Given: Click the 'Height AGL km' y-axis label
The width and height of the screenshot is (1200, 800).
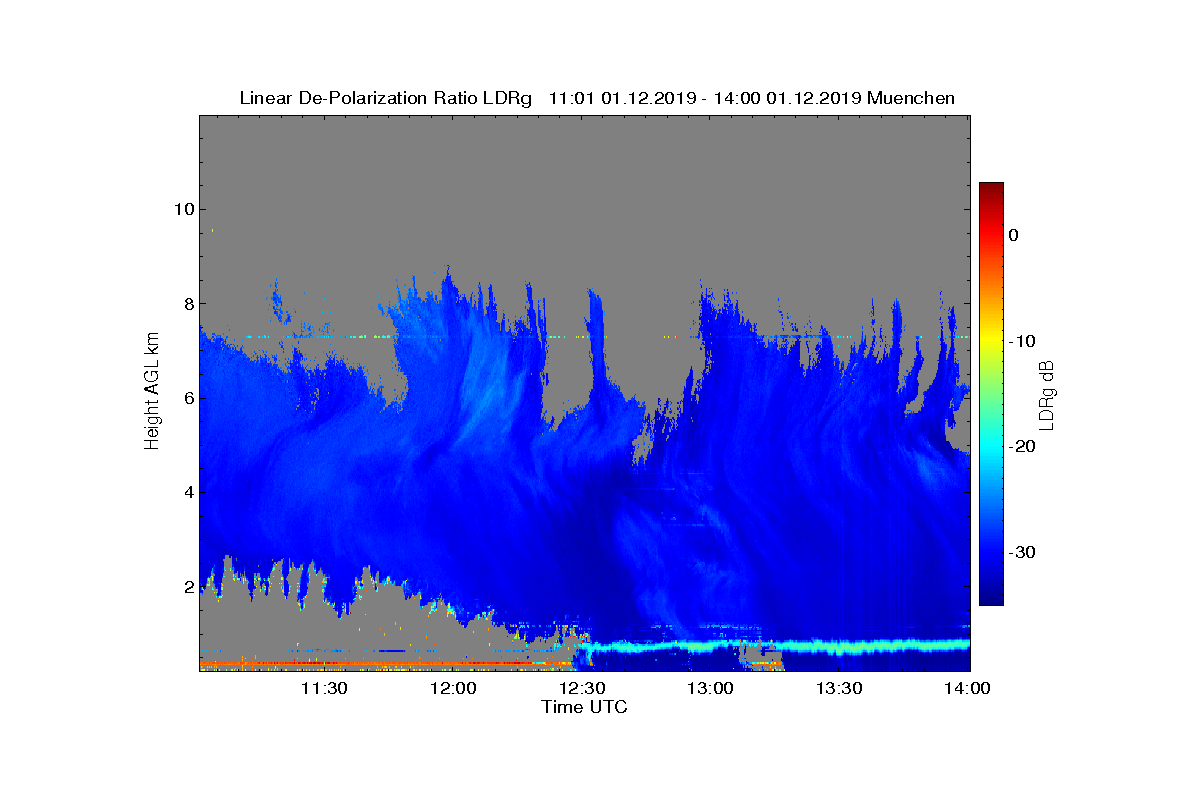Looking at the screenshot, I should pyautogui.click(x=152, y=393).
